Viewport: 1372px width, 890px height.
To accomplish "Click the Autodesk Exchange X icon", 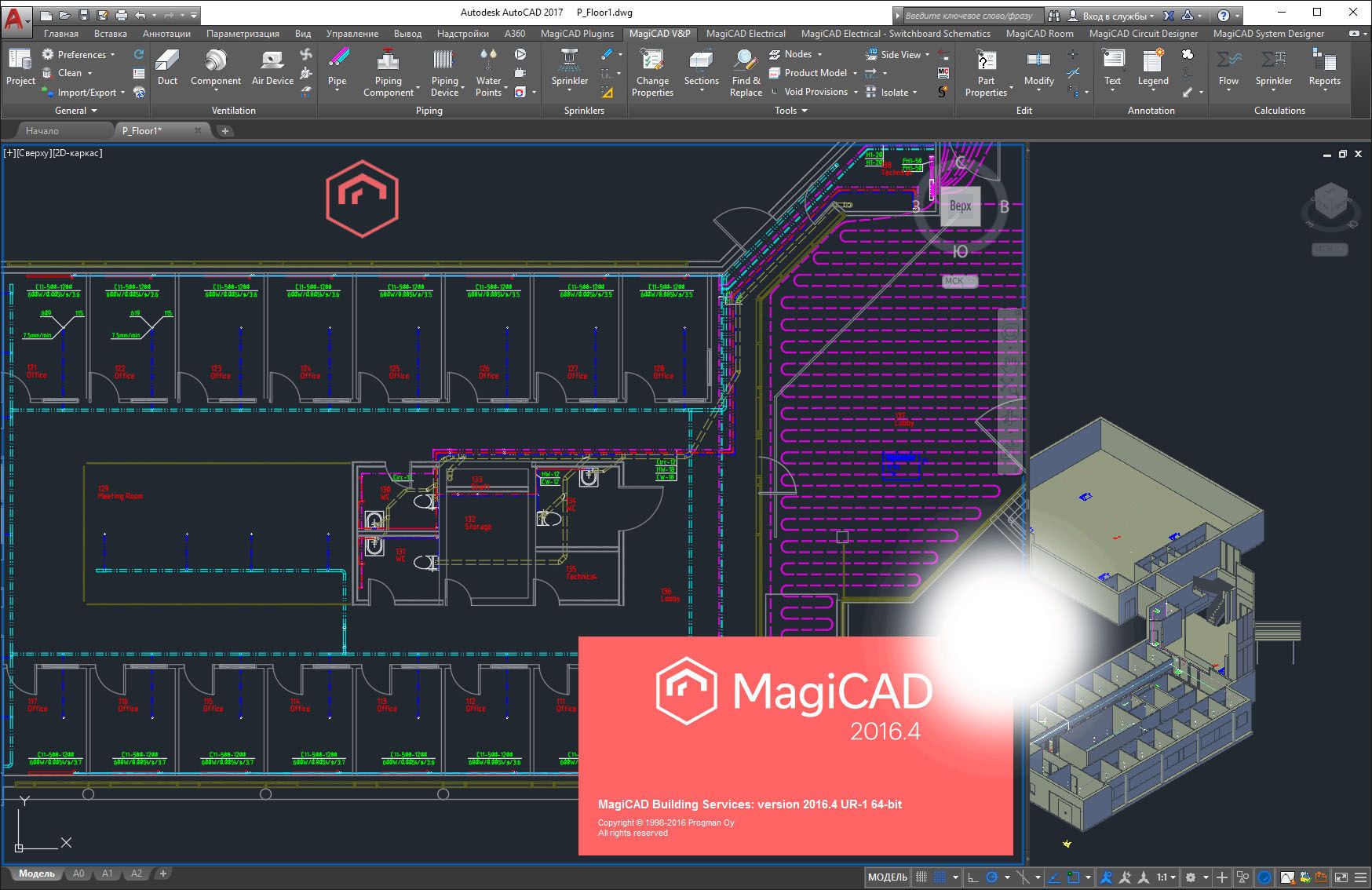I will pyautogui.click(x=1169, y=15).
